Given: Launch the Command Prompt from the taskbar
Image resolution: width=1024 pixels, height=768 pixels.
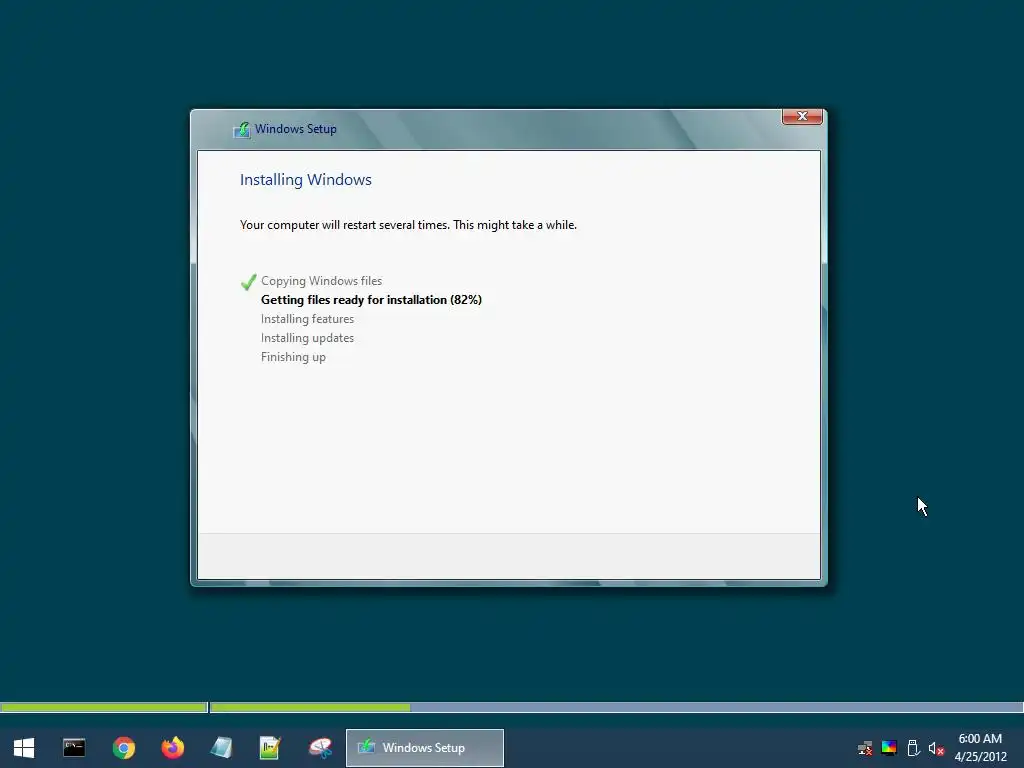Looking at the screenshot, I should [x=74, y=748].
